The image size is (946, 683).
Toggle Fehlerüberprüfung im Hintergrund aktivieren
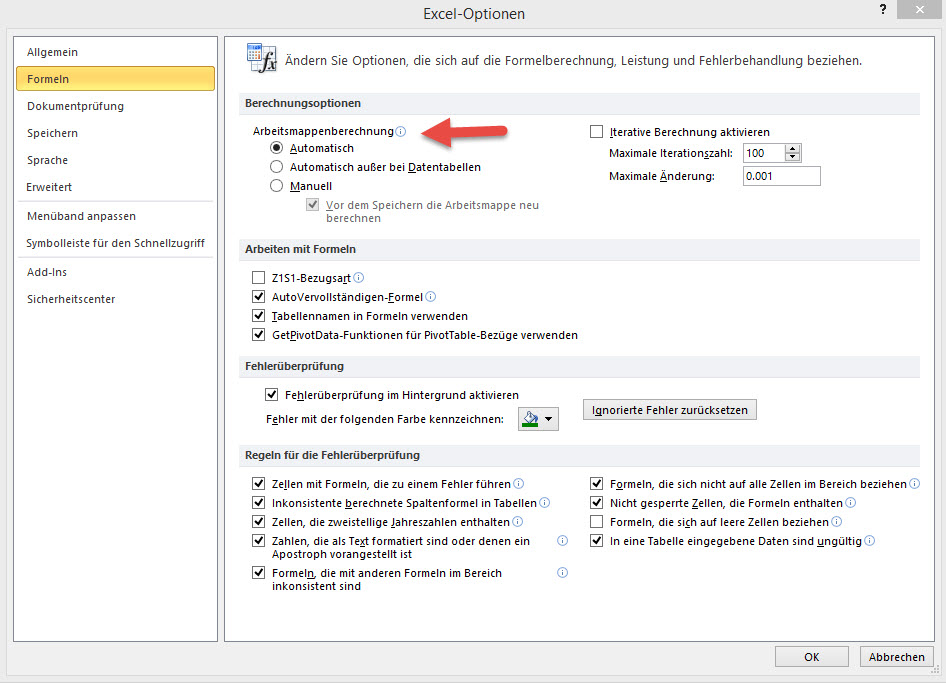[x=271, y=395]
